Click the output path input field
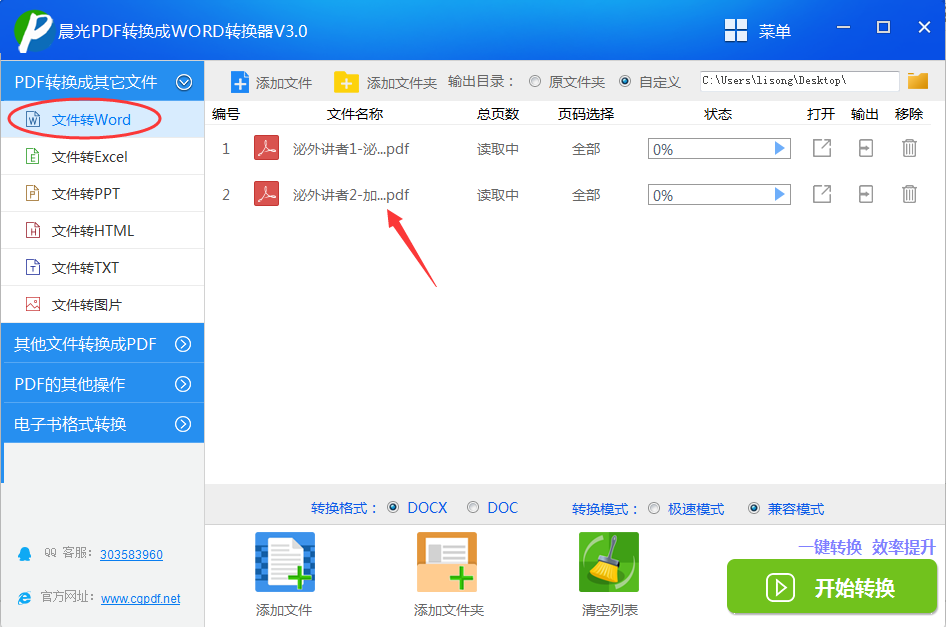This screenshot has height=627, width=946. 799,81
